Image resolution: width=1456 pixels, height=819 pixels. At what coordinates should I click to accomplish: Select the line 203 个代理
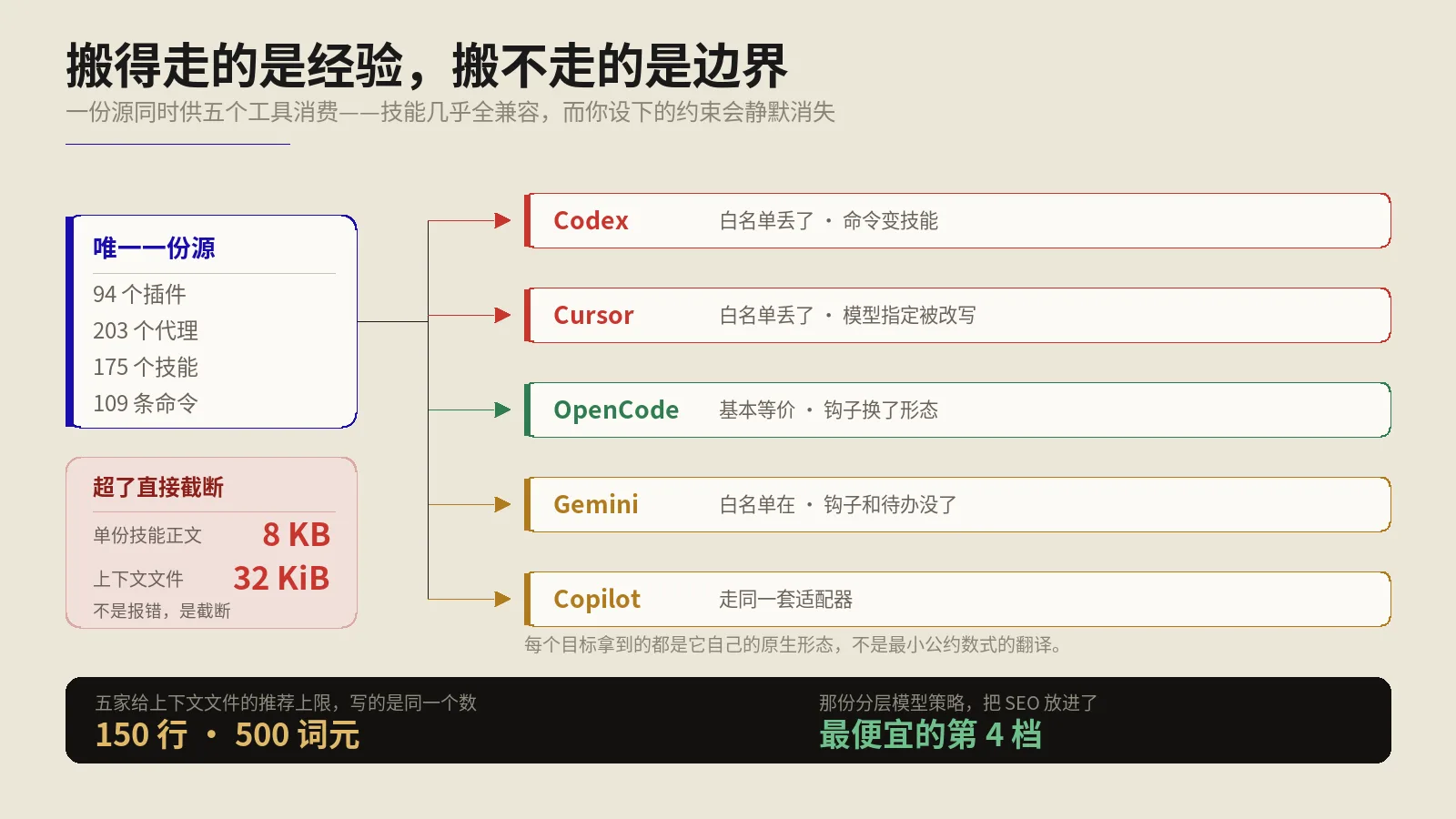[x=146, y=330]
